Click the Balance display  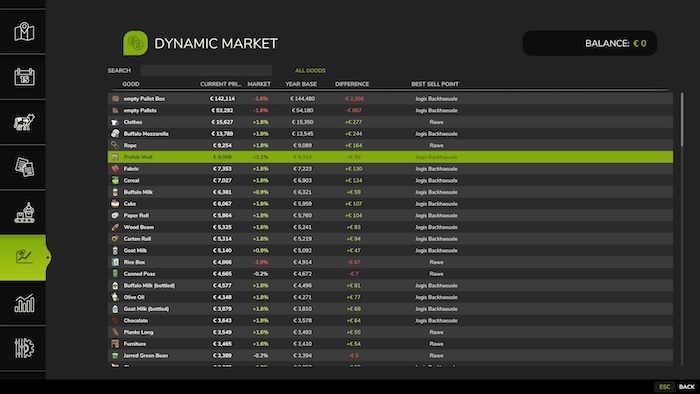pos(590,43)
